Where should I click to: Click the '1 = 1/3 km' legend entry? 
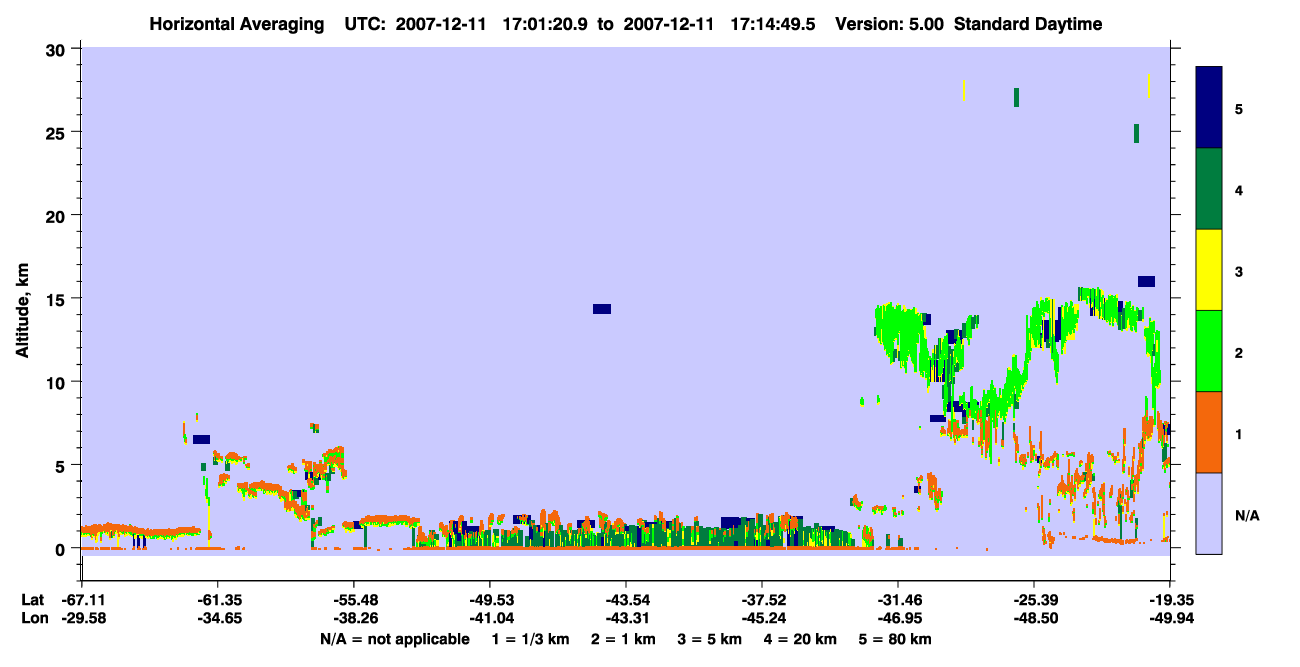point(532,638)
